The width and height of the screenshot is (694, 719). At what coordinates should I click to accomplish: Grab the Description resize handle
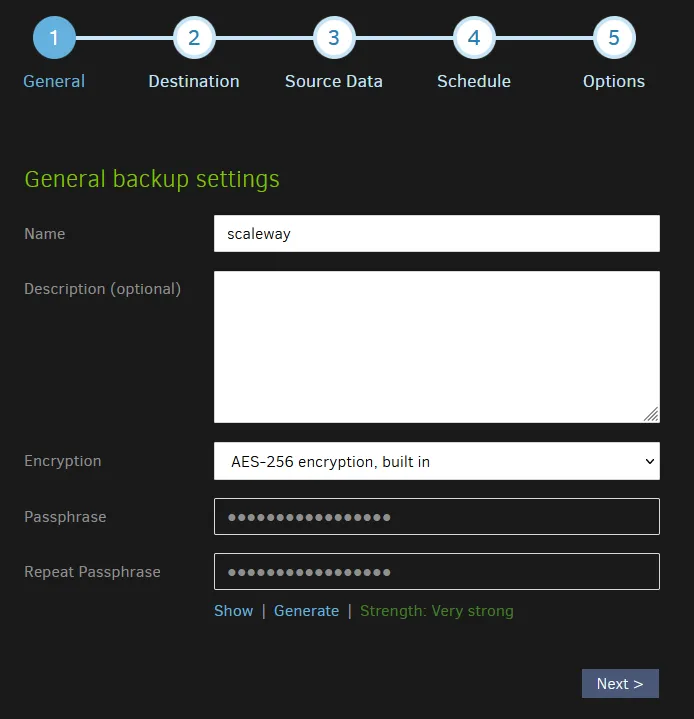[x=651, y=414]
